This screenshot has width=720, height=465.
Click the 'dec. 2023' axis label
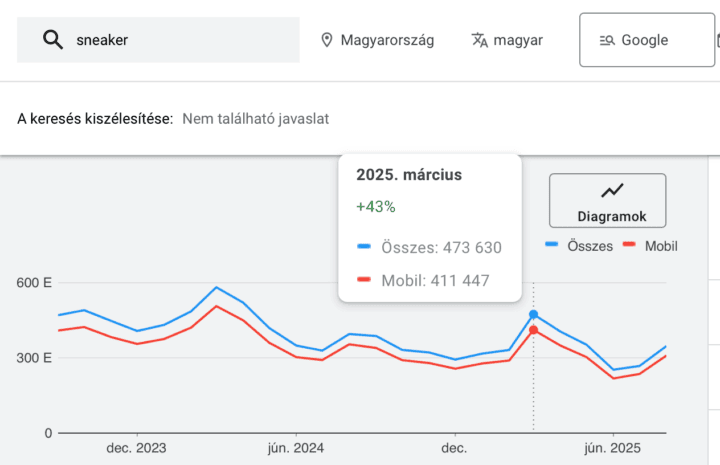point(137,447)
